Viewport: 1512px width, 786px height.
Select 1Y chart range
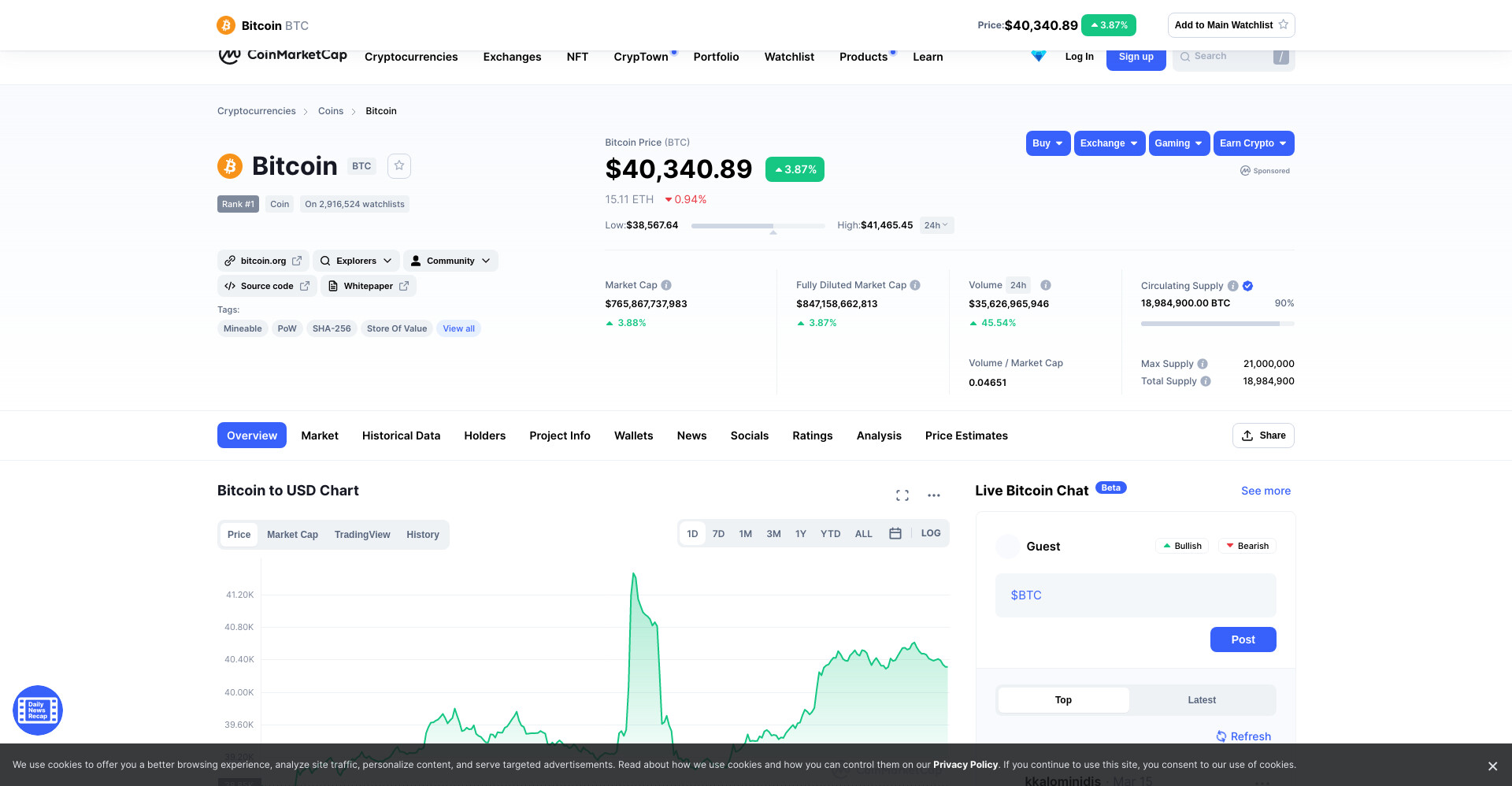coord(801,533)
